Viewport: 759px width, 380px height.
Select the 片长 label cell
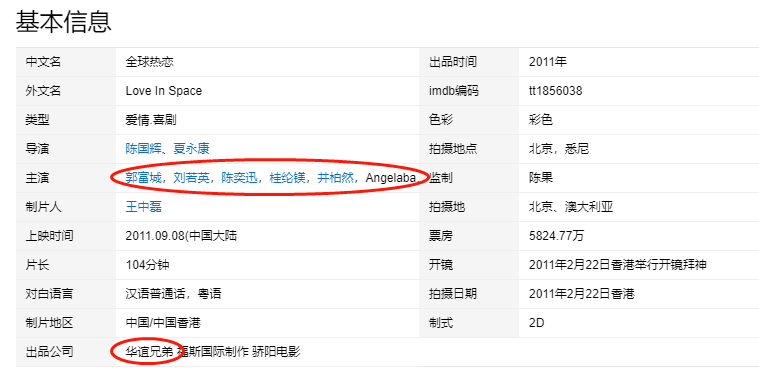(66, 265)
